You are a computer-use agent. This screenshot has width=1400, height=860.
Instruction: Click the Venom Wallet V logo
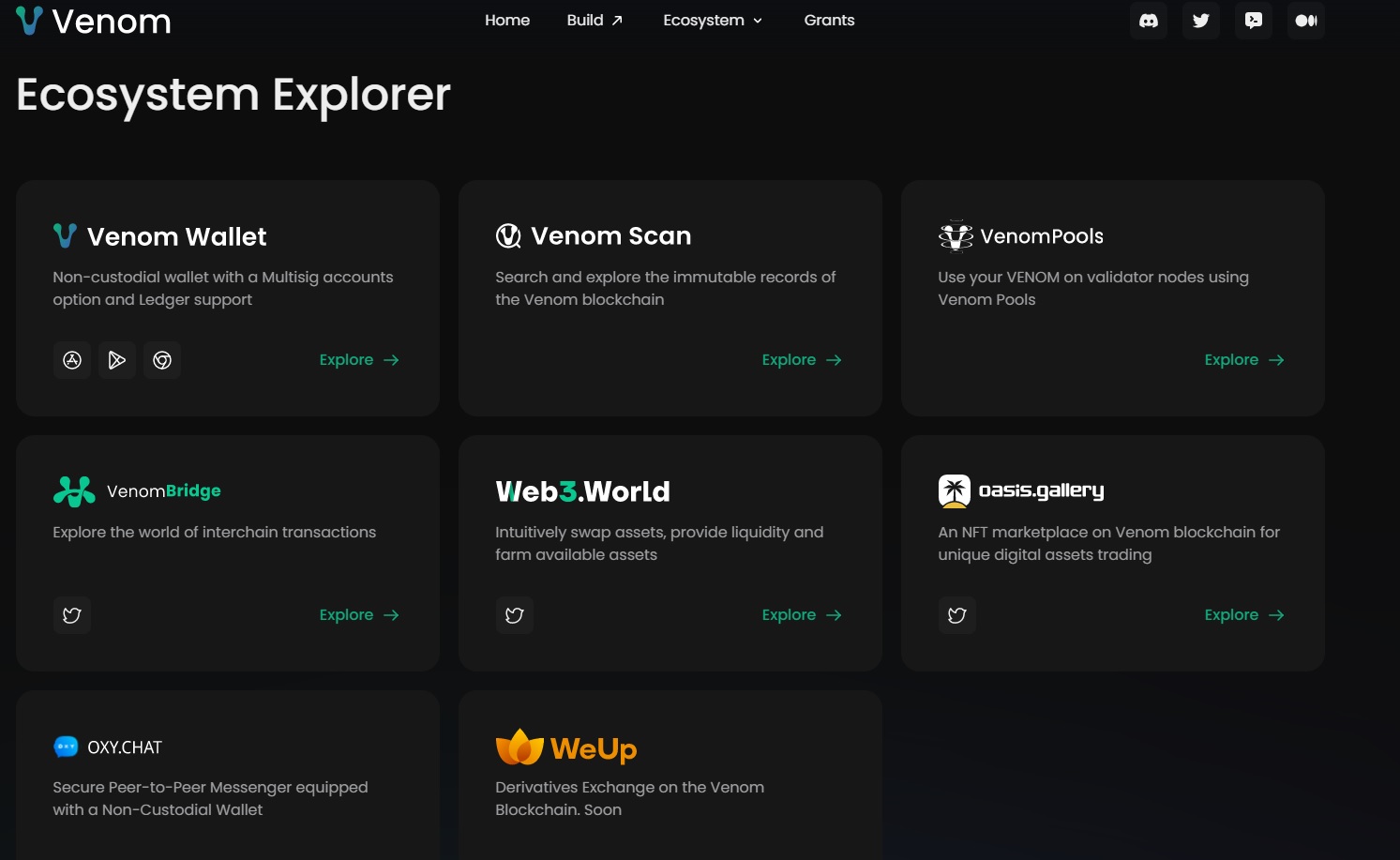click(65, 235)
